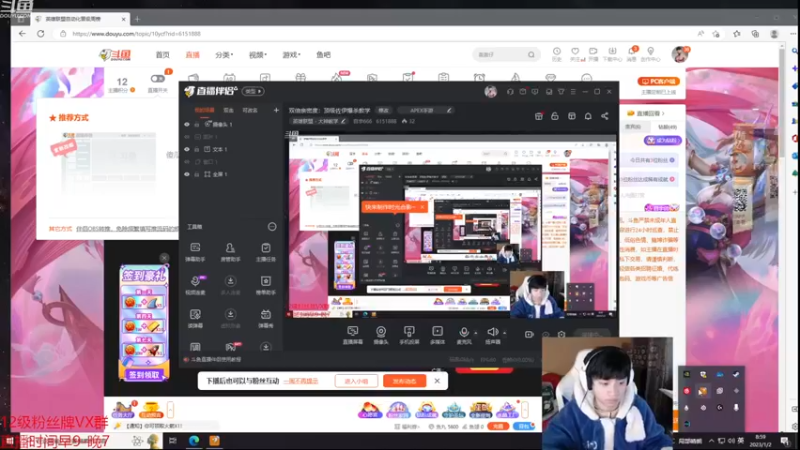800x450 pixels.
Task: Select the third scene tab
Action: click(x=249, y=110)
